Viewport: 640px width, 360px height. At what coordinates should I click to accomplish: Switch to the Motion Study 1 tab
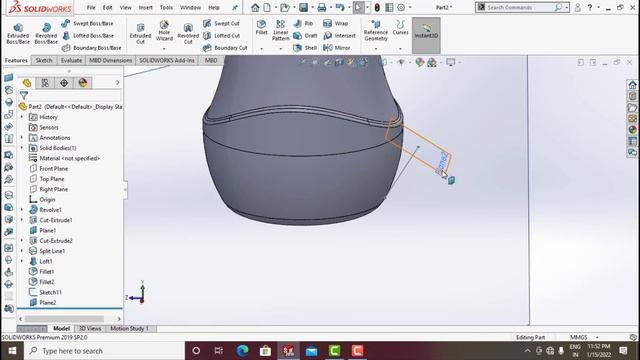coord(129,329)
